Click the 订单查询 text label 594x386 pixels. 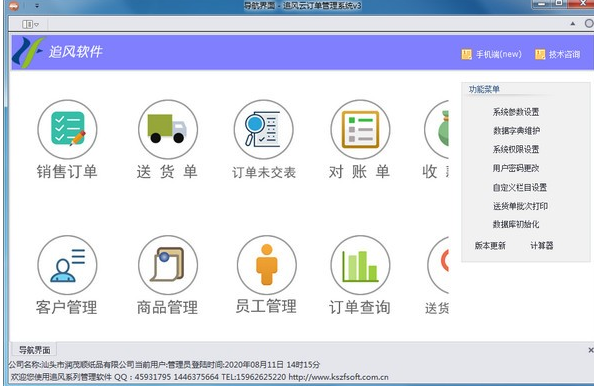click(360, 307)
